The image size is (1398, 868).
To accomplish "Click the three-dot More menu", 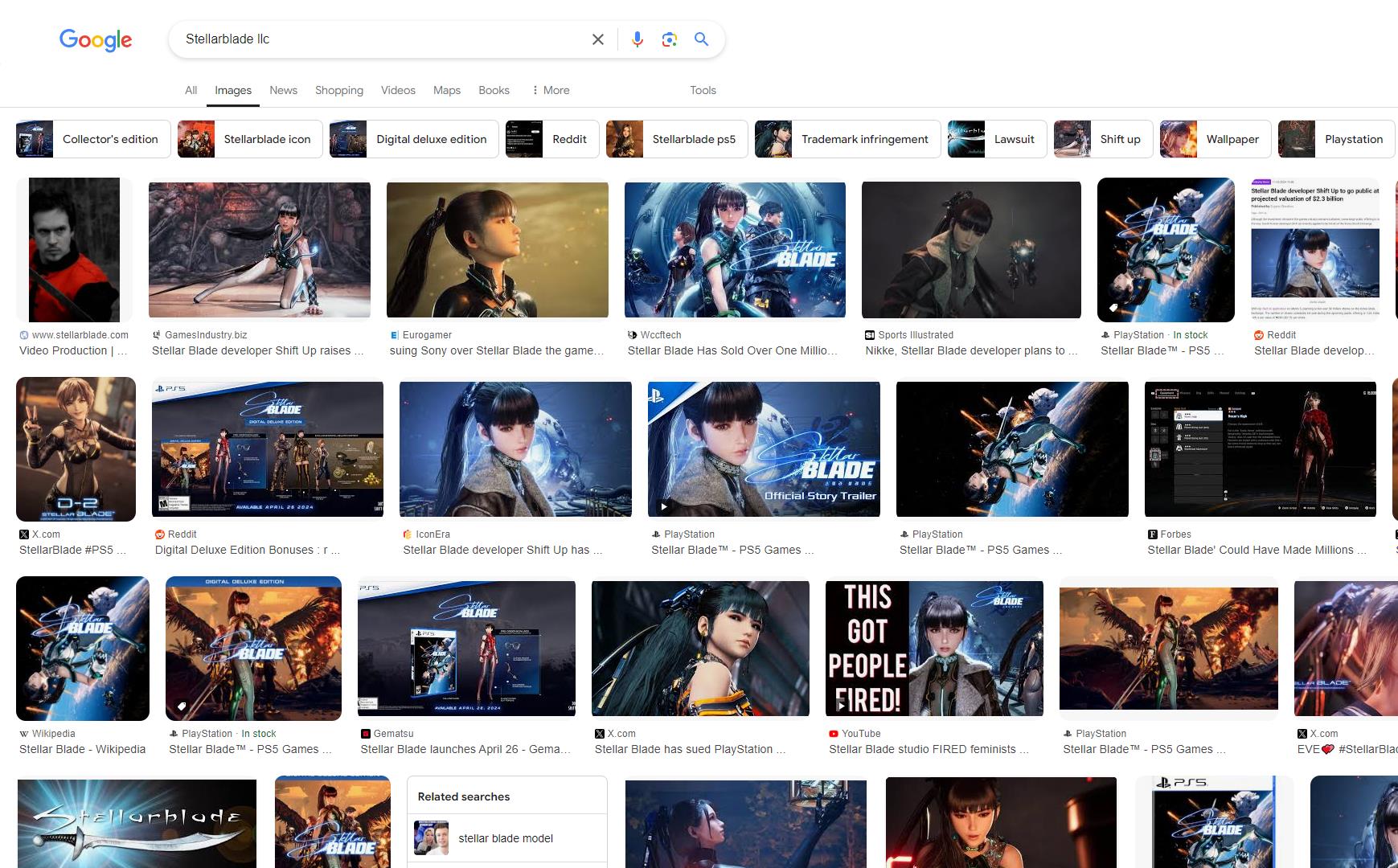I will pyautogui.click(x=551, y=90).
